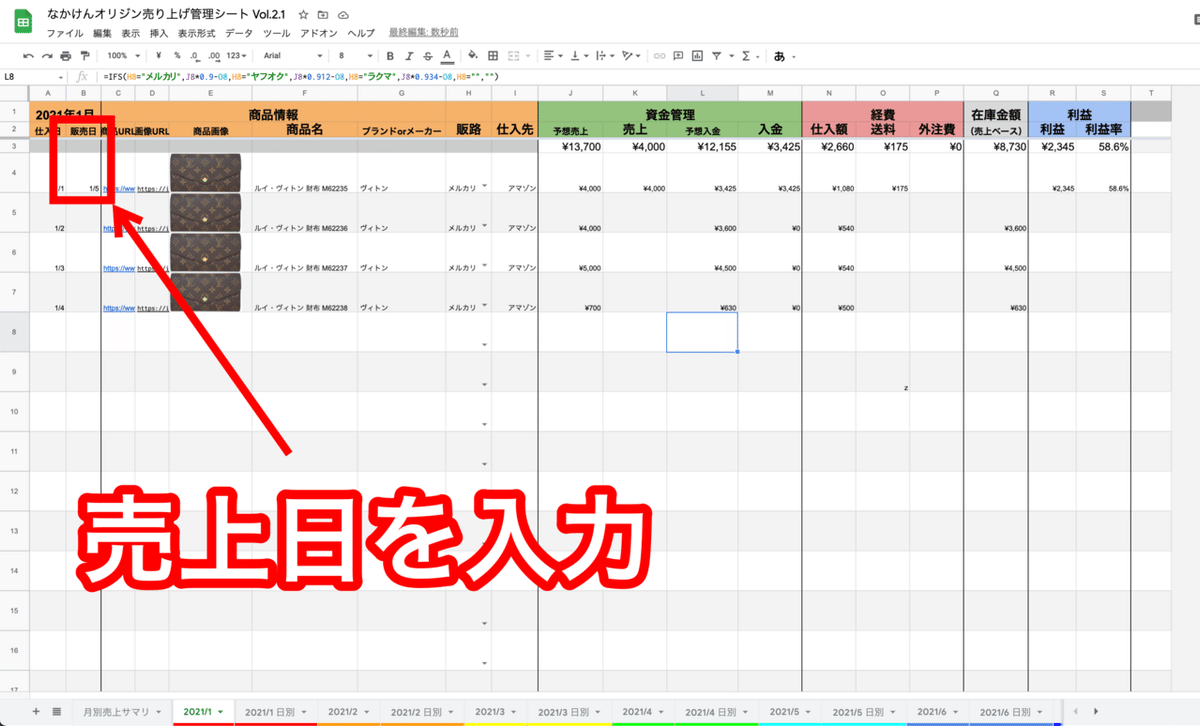Viewport: 1200px width, 726px height.
Task: Open the functions (Σ) menu
Action: coord(748,56)
